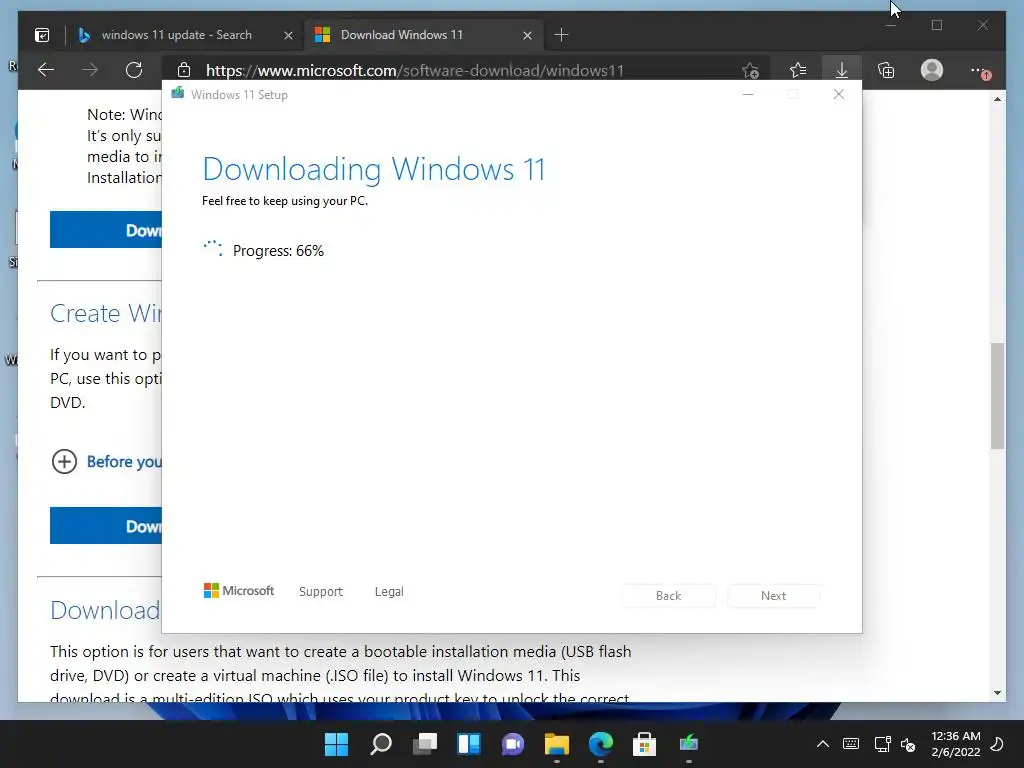Open the Widgets taskbar icon
Screen dimensions: 1024x768
coord(469,744)
